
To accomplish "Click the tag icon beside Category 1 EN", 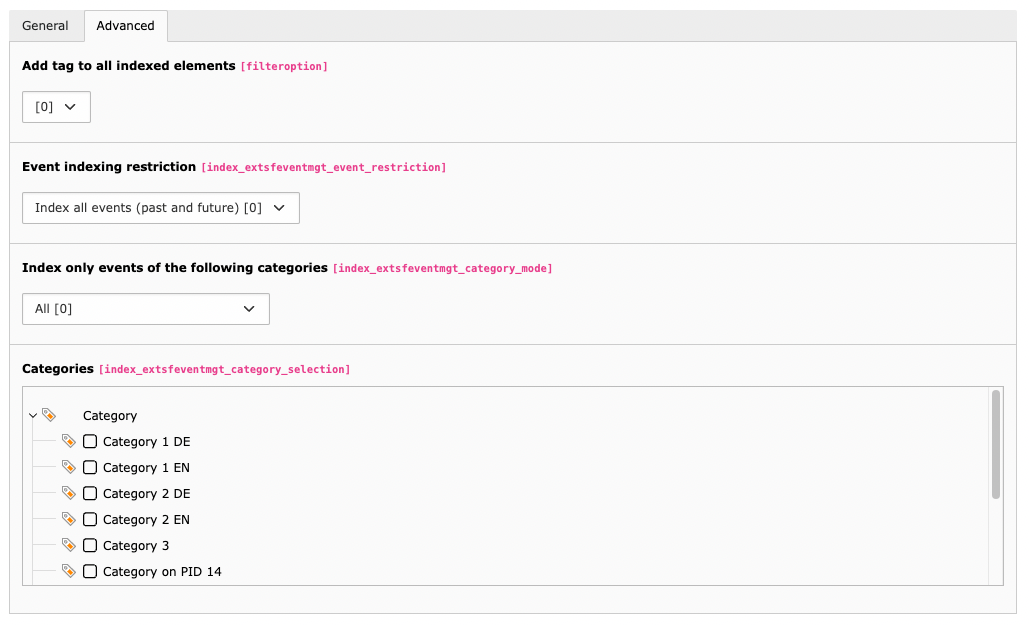I will [68, 467].
